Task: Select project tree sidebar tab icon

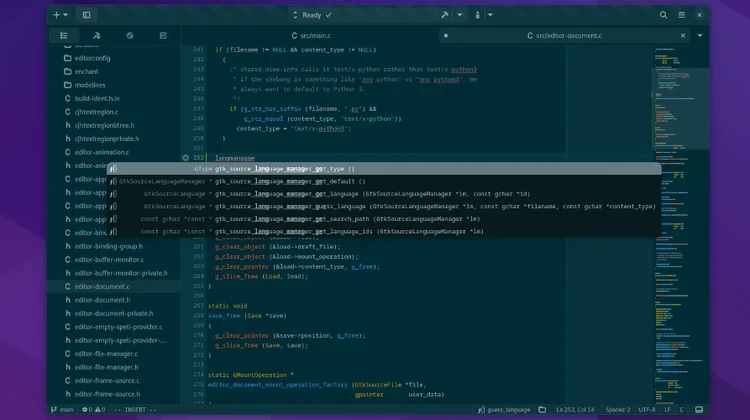Action: tap(64, 35)
